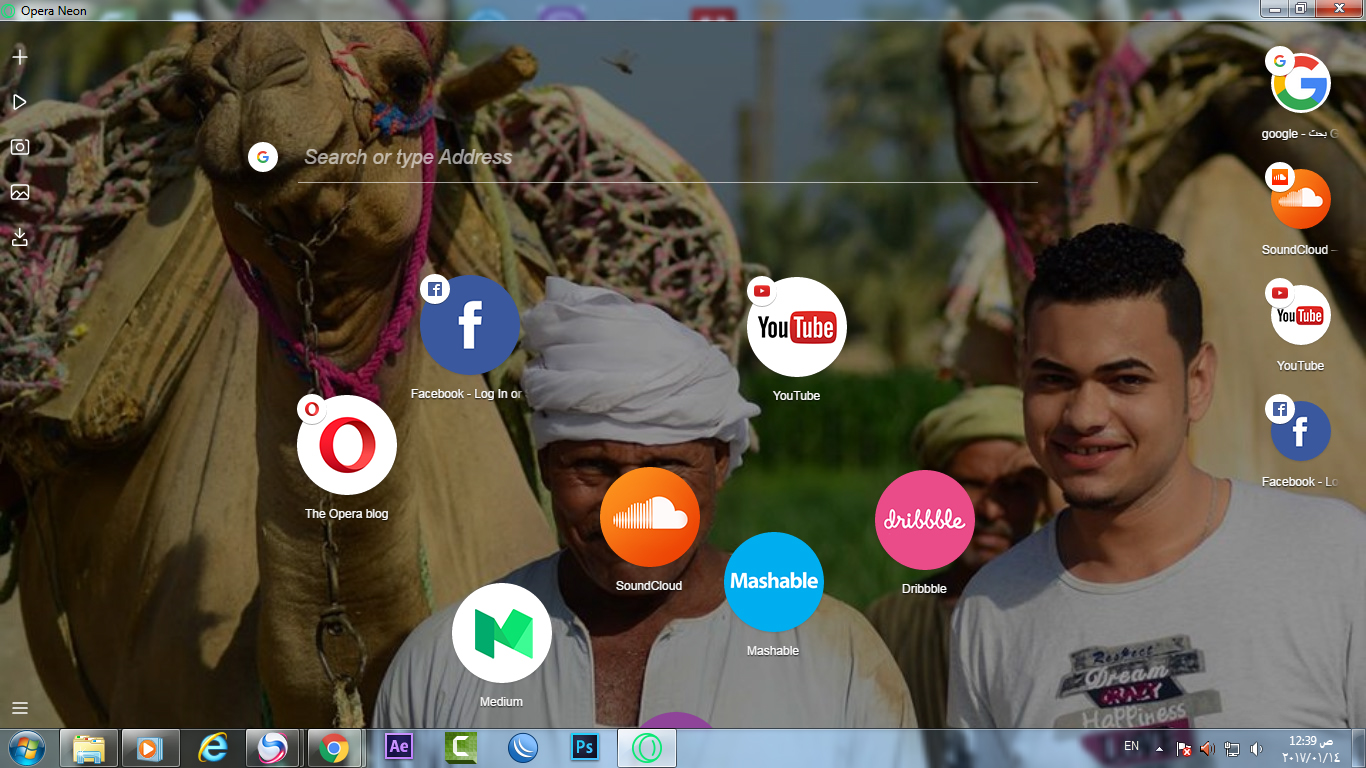Click the Opera Neon taskbar button

coord(647,748)
